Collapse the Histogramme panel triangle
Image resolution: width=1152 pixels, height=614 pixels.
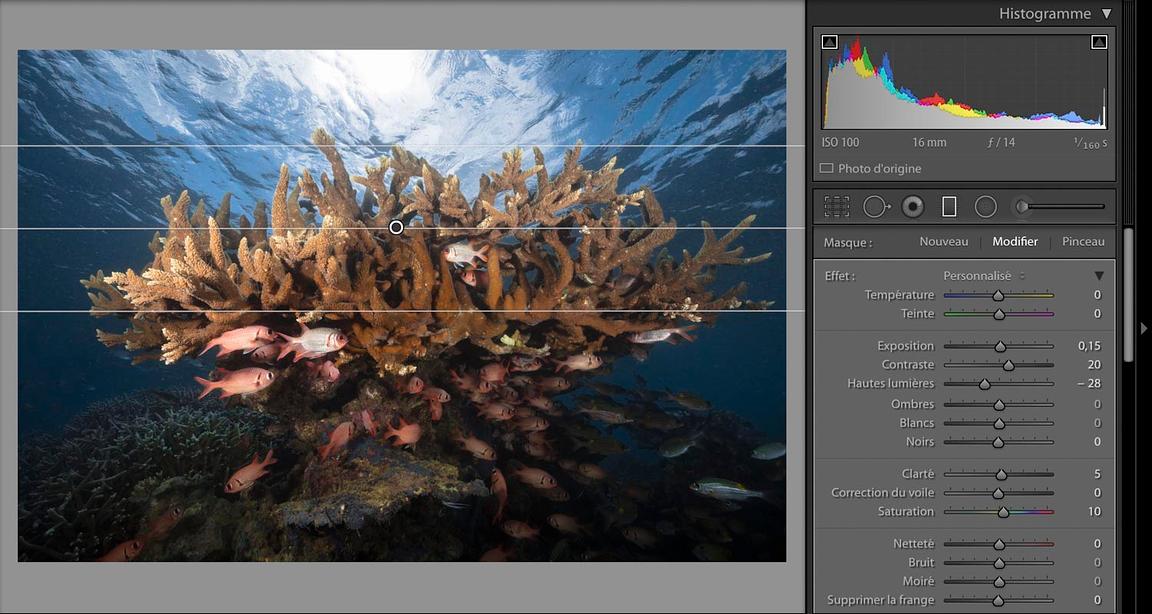click(x=1106, y=14)
